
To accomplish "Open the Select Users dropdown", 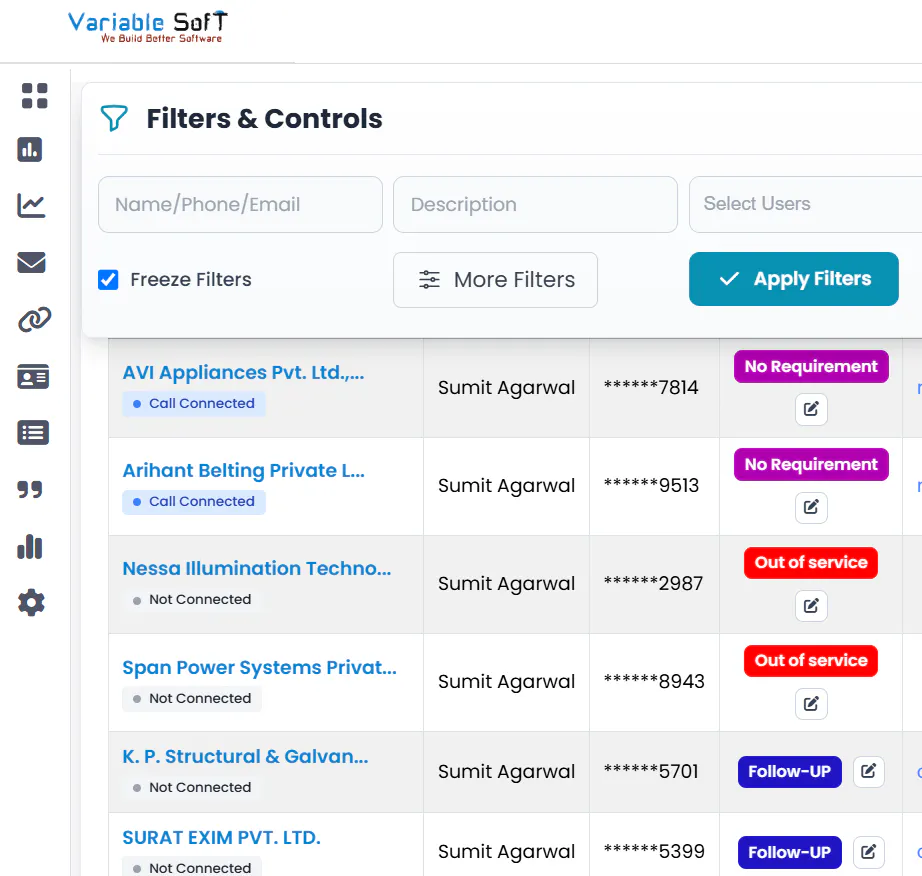I will 805,204.
